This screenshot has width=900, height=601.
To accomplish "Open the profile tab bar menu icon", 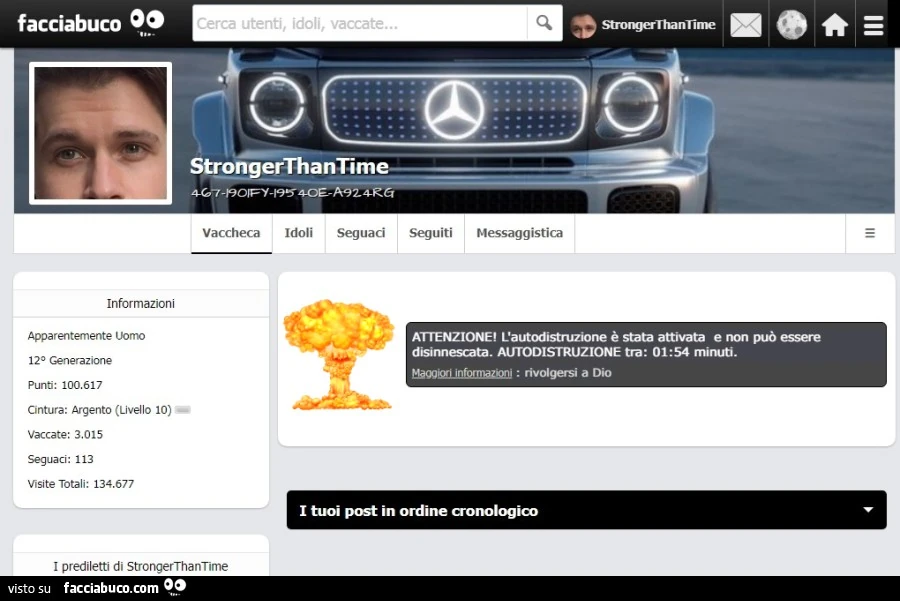I will pyautogui.click(x=870, y=233).
